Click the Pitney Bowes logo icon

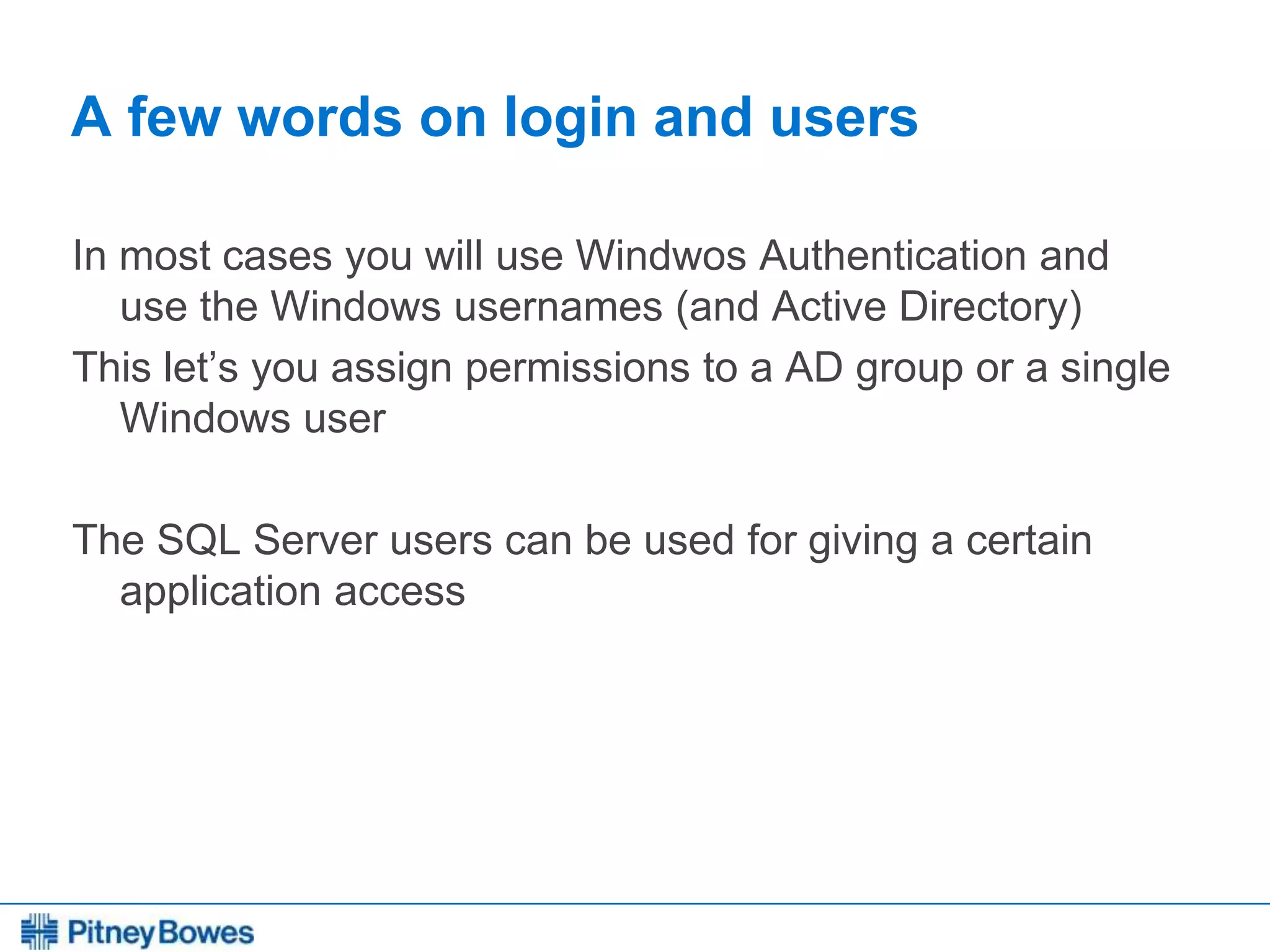pos(39,931)
